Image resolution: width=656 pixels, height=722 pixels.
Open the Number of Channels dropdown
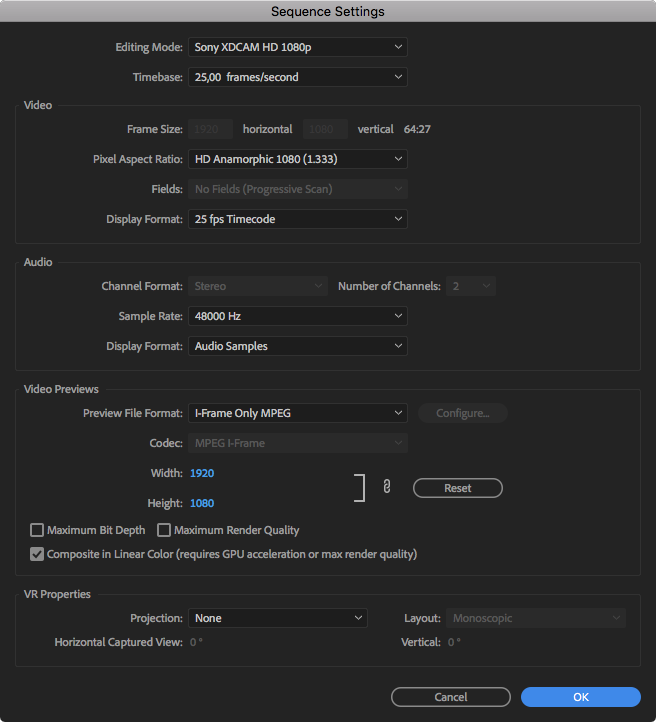click(470, 286)
